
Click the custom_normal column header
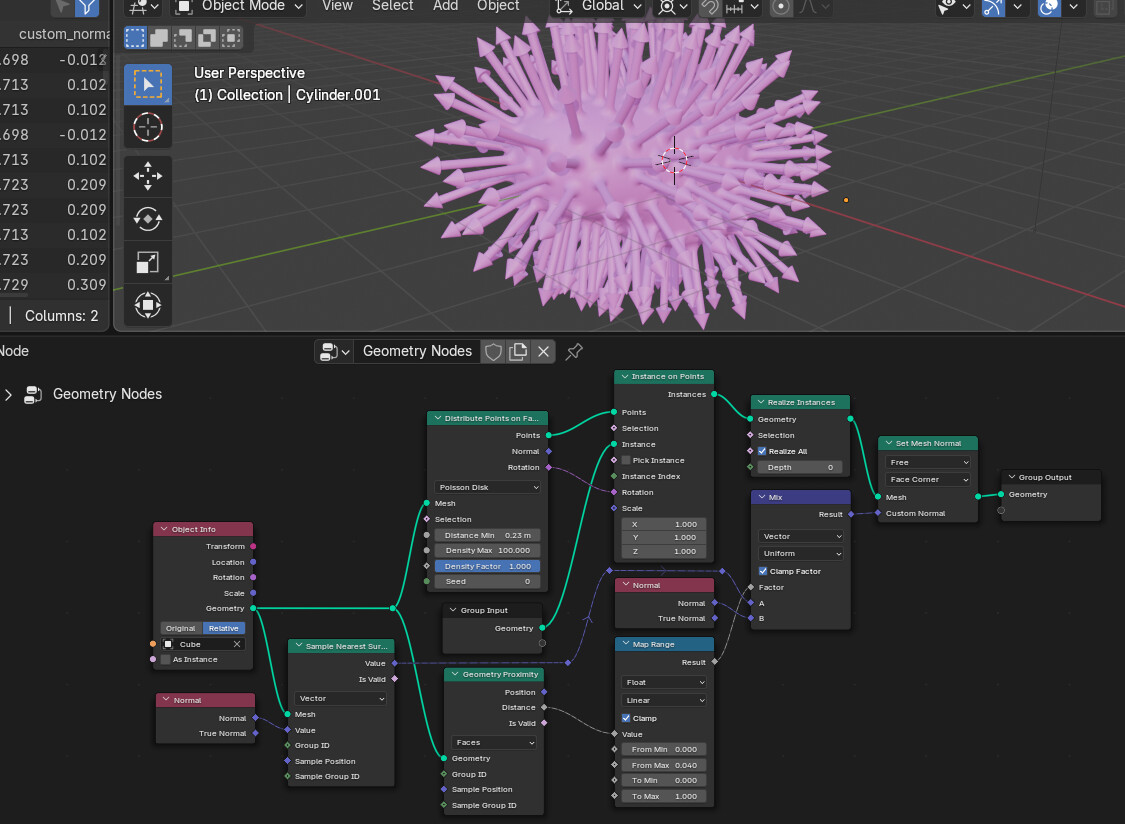(63, 34)
